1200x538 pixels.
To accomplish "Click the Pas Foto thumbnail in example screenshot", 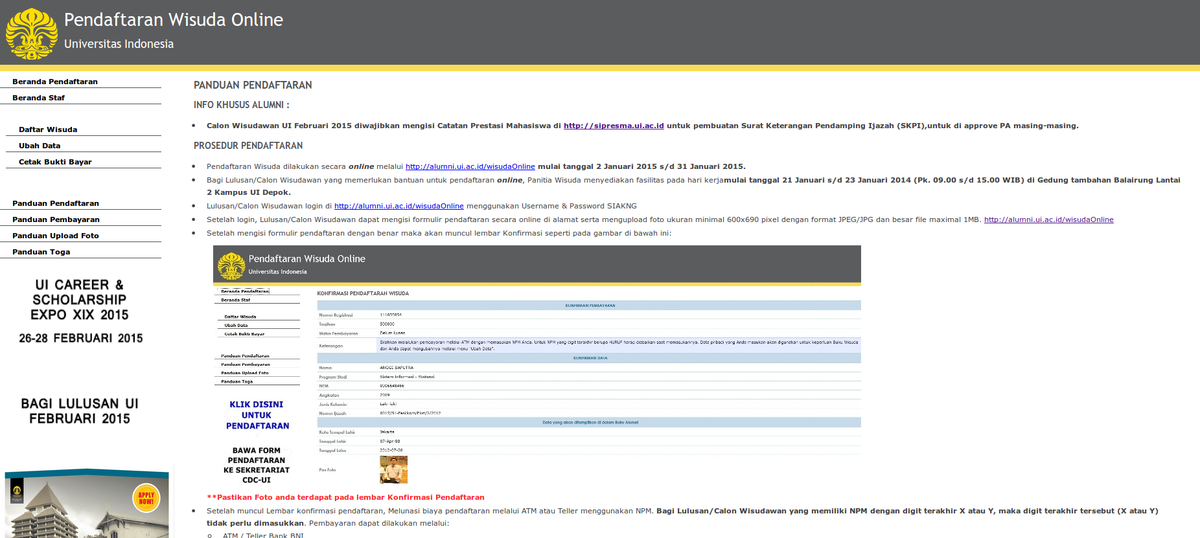I will (394, 469).
